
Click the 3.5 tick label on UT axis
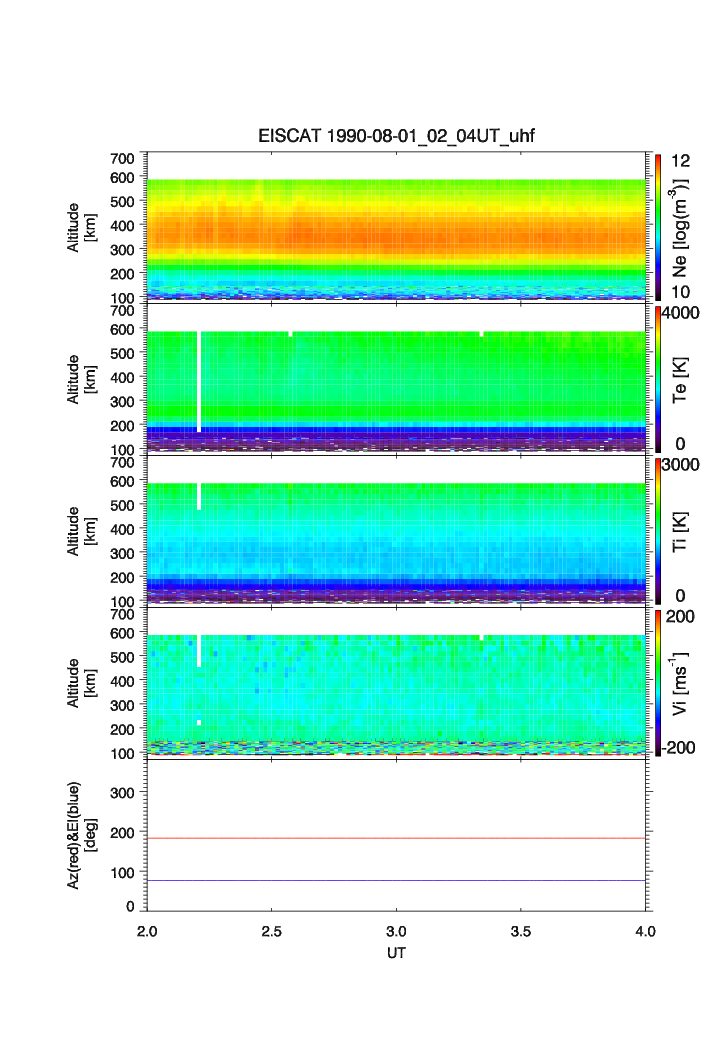[x=521, y=930]
